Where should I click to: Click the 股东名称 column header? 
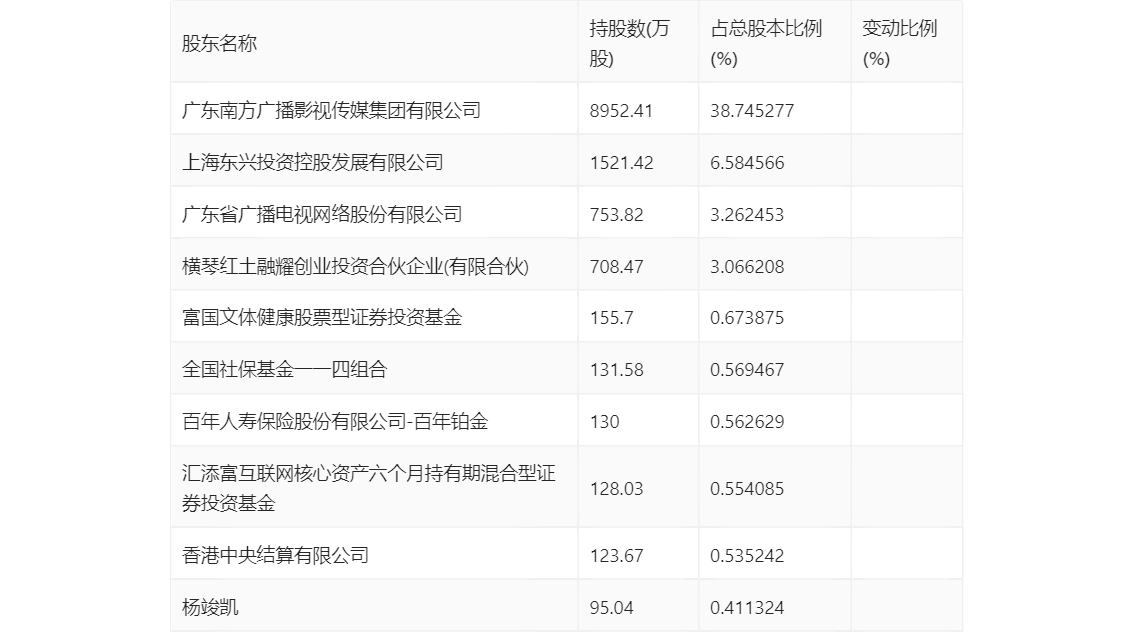click(x=219, y=43)
